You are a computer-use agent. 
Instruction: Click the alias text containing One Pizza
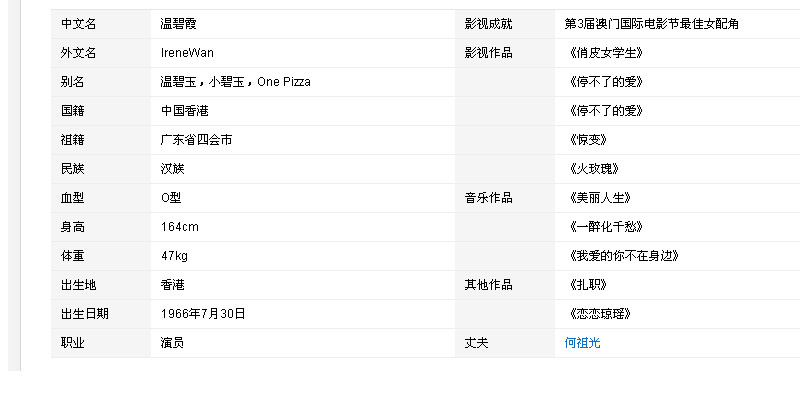(235, 81)
